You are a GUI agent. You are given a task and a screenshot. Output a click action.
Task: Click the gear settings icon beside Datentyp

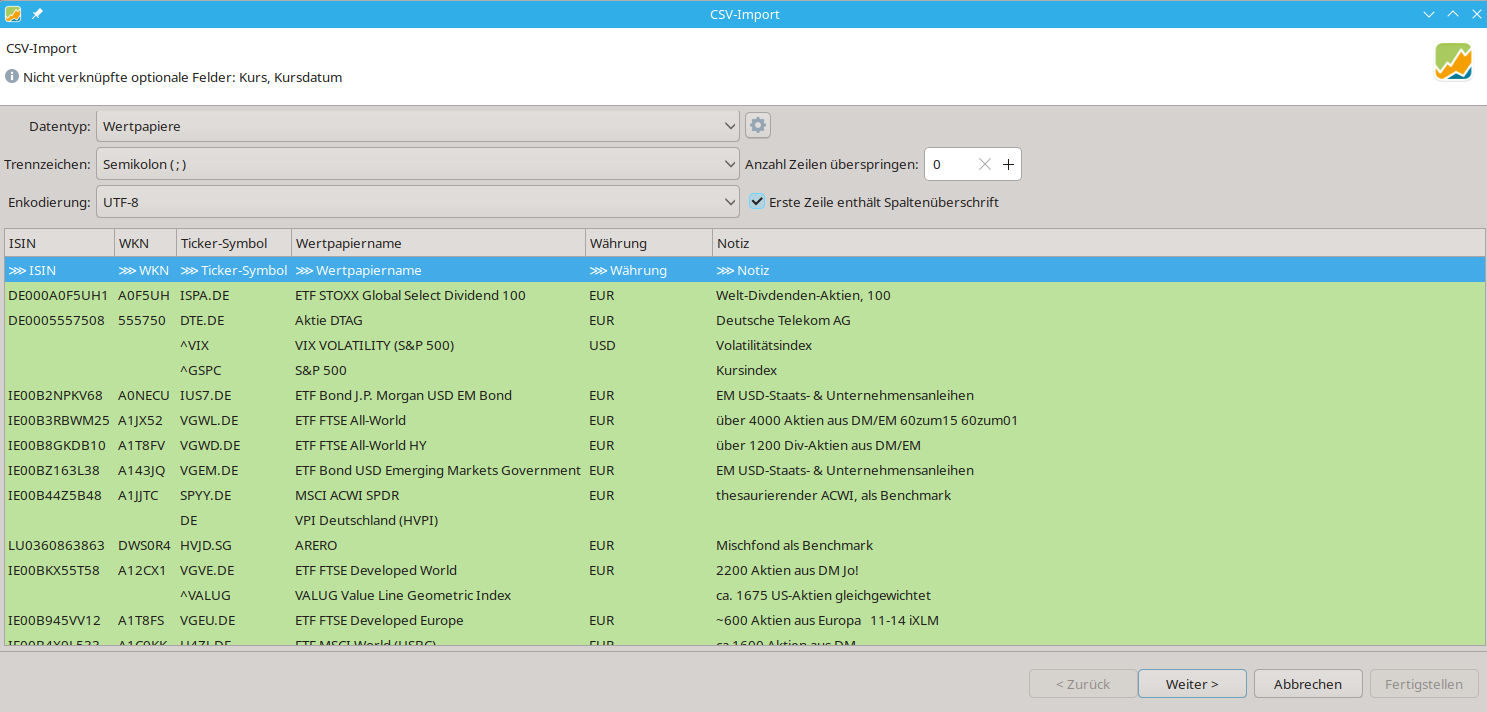758,126
